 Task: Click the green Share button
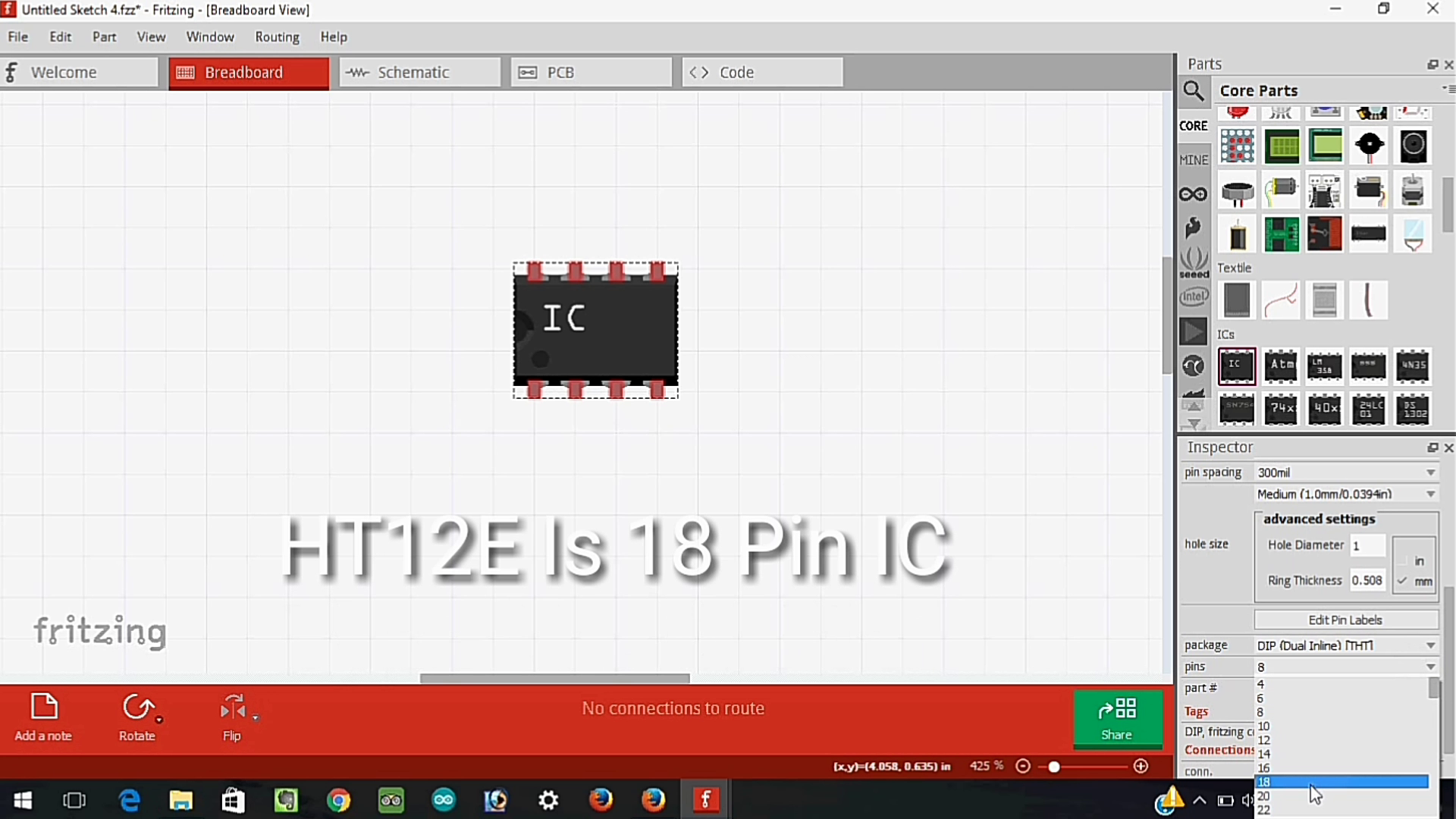[x=1117, y=718]
